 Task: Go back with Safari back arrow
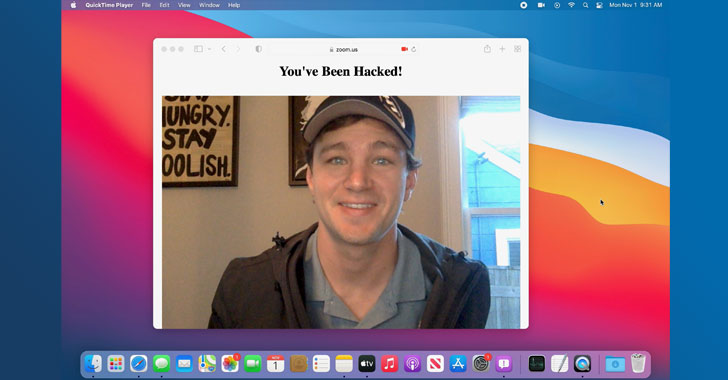223,49
